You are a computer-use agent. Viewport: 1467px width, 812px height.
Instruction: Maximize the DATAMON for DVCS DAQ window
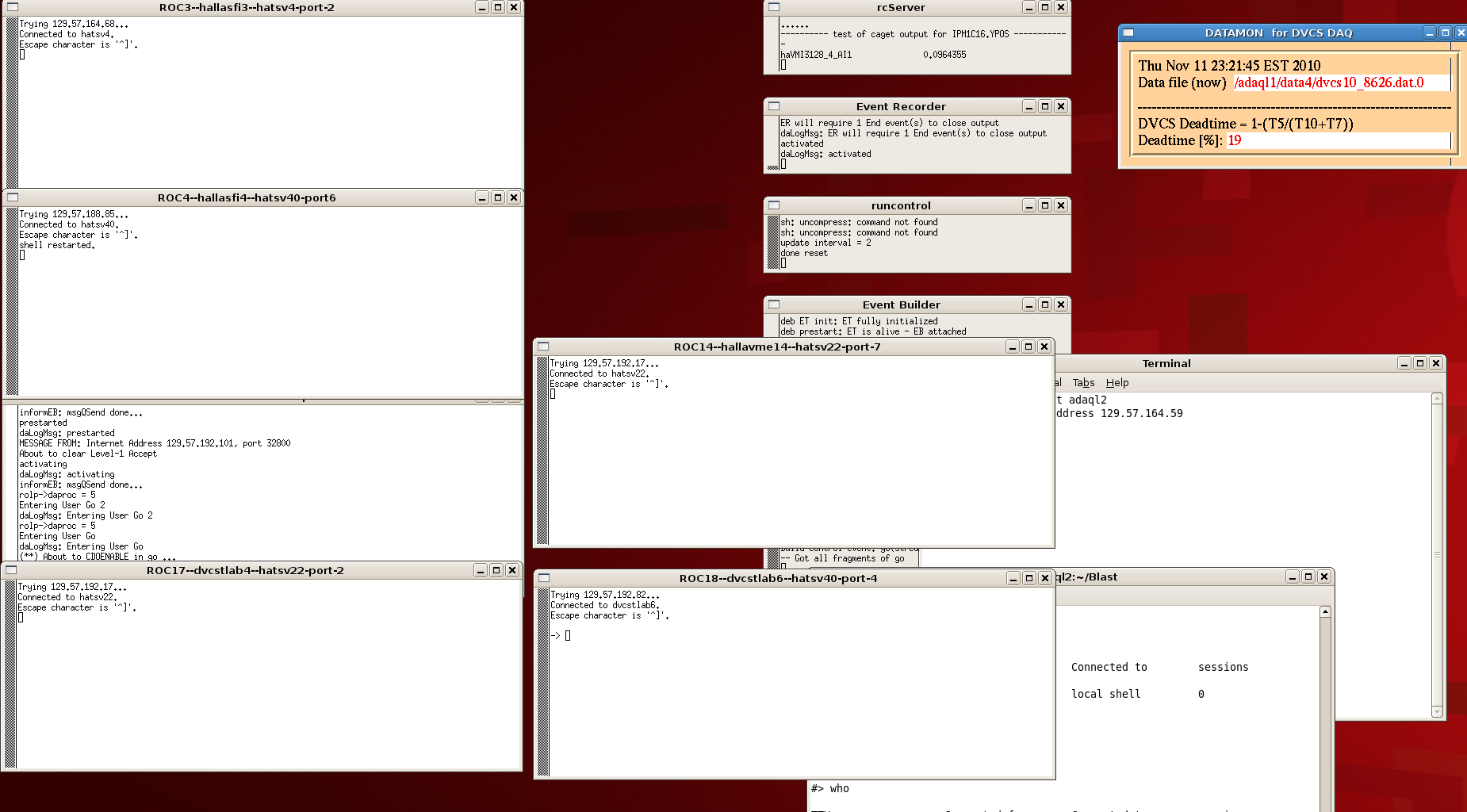click(x=1446, y=33)
